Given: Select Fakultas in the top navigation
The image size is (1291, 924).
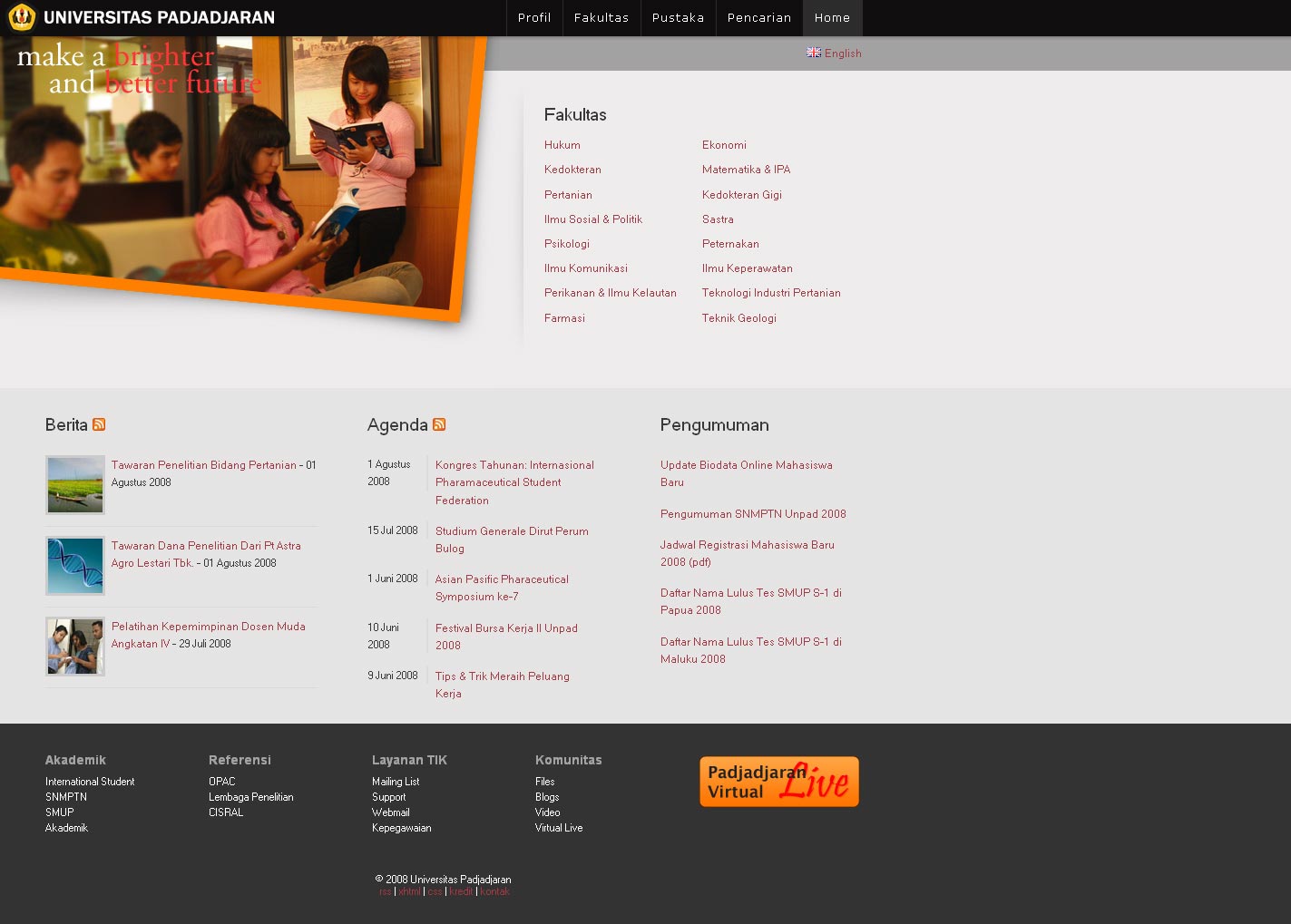Looking at the screenshot, I should coord(601,18).
